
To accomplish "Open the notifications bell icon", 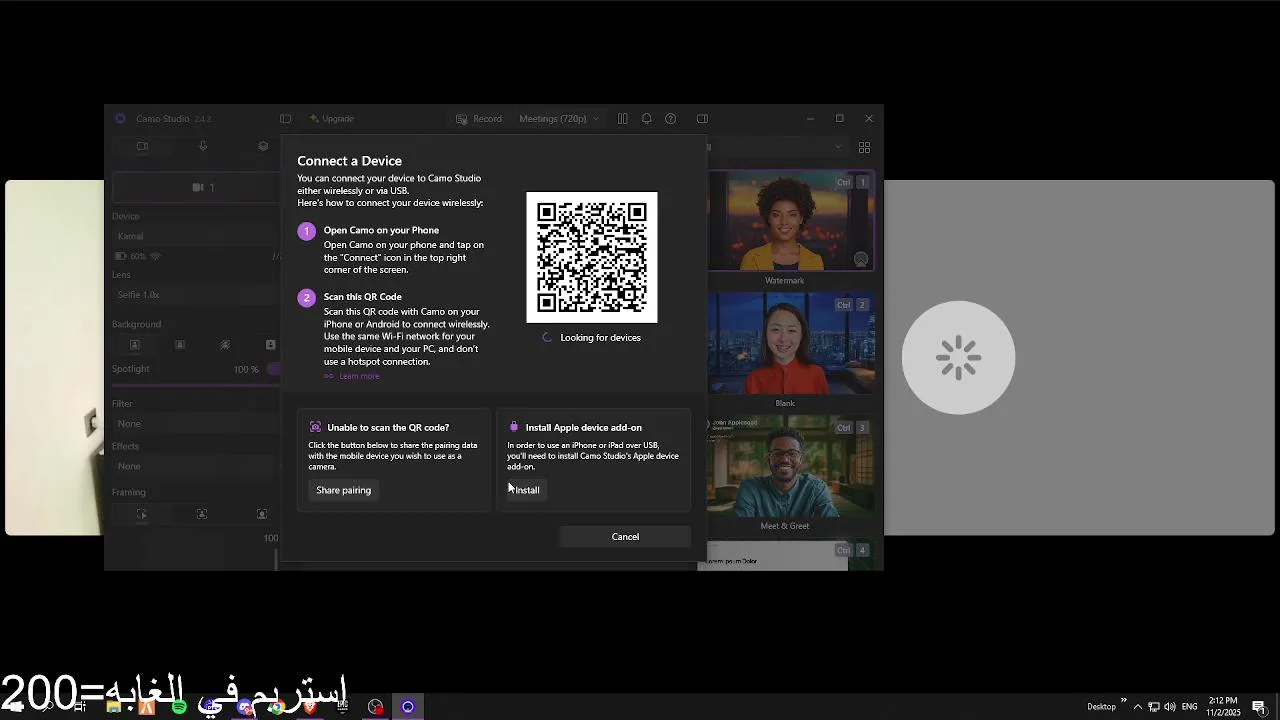I will (x=646, y=118).
